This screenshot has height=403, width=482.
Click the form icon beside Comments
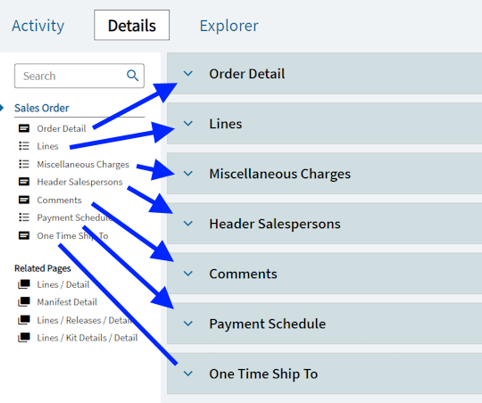pyautogui.click(x=24, y=200)
